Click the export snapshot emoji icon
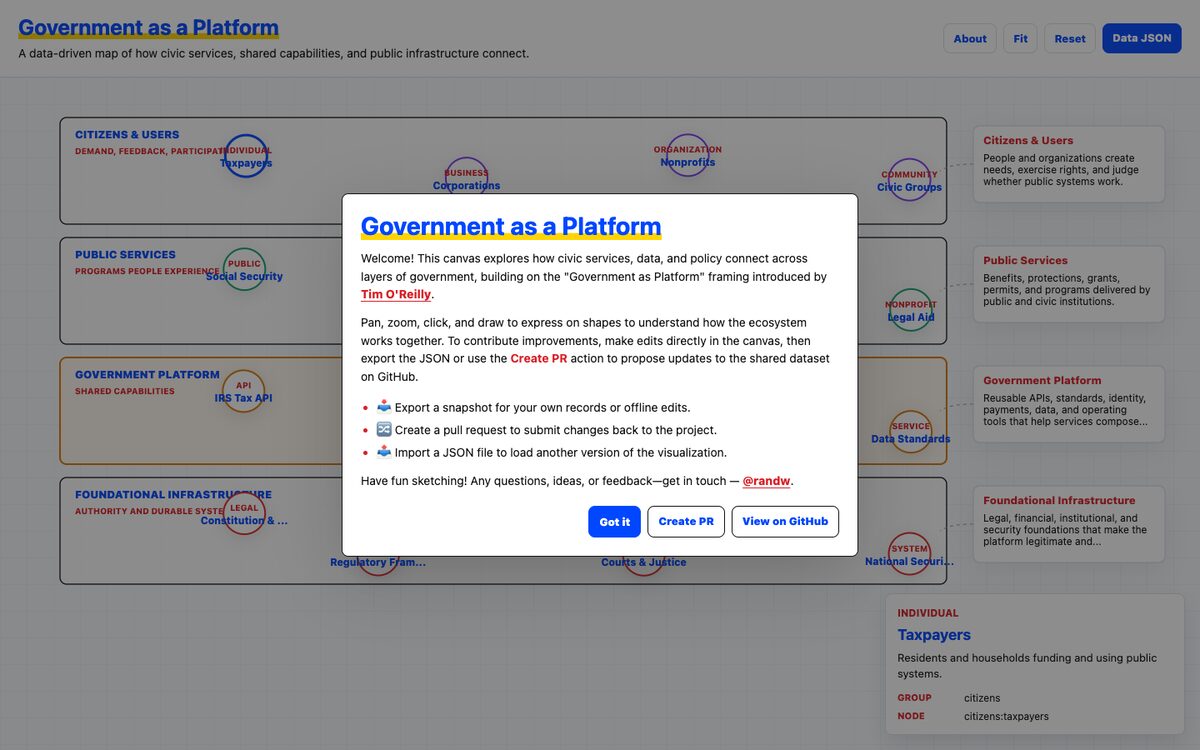 384,407
